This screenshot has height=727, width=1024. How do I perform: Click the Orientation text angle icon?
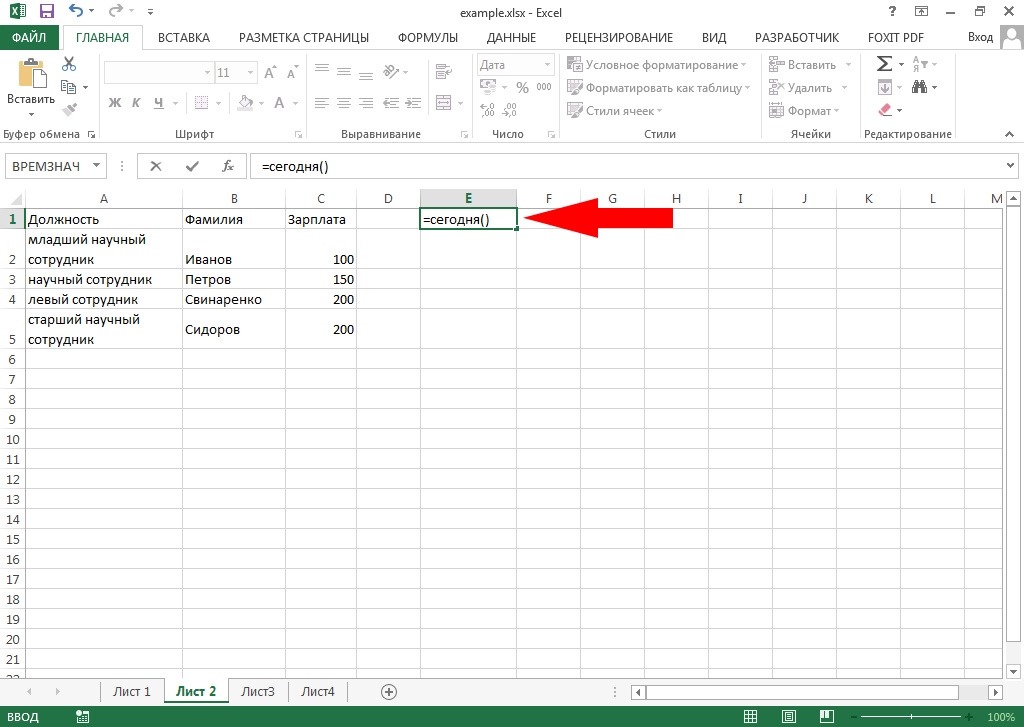[391, 71]
